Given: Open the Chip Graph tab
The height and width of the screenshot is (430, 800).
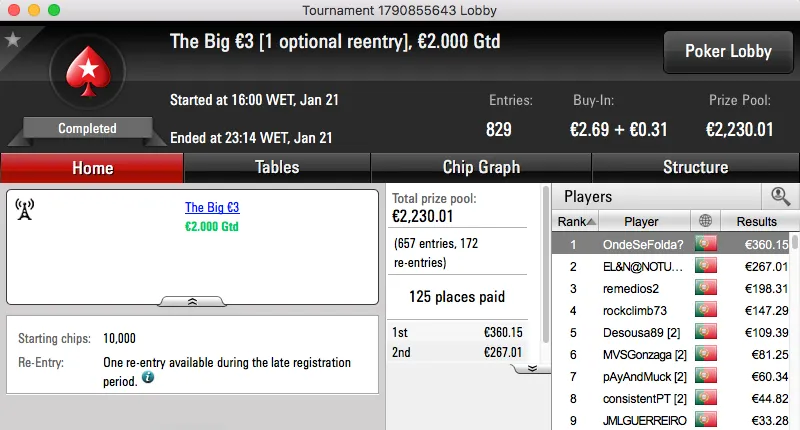Looking at the screenshot, I should coord(481,167).
